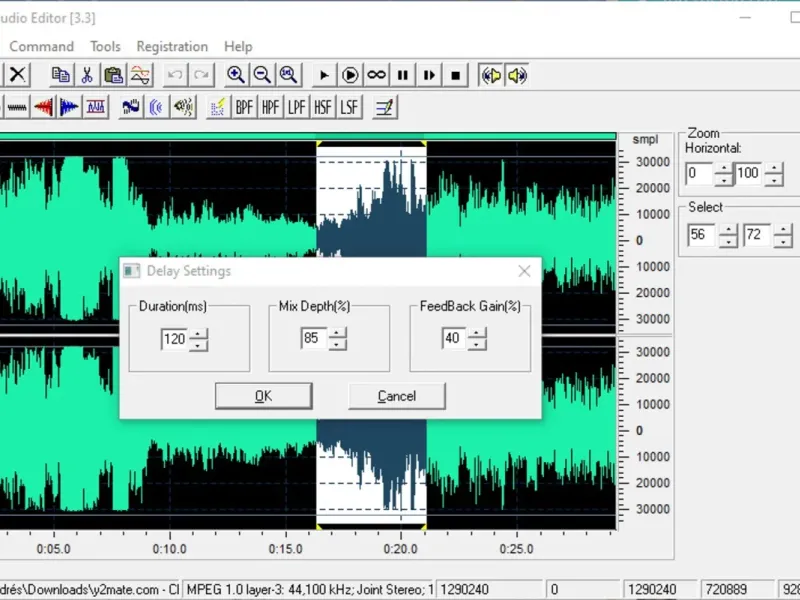Open the Registration menu
The image size is (800, 600).
coord(172,46)
